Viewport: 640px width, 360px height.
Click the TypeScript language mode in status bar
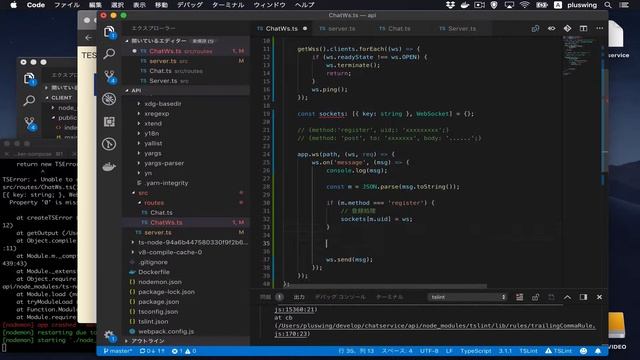pos(476,351)
